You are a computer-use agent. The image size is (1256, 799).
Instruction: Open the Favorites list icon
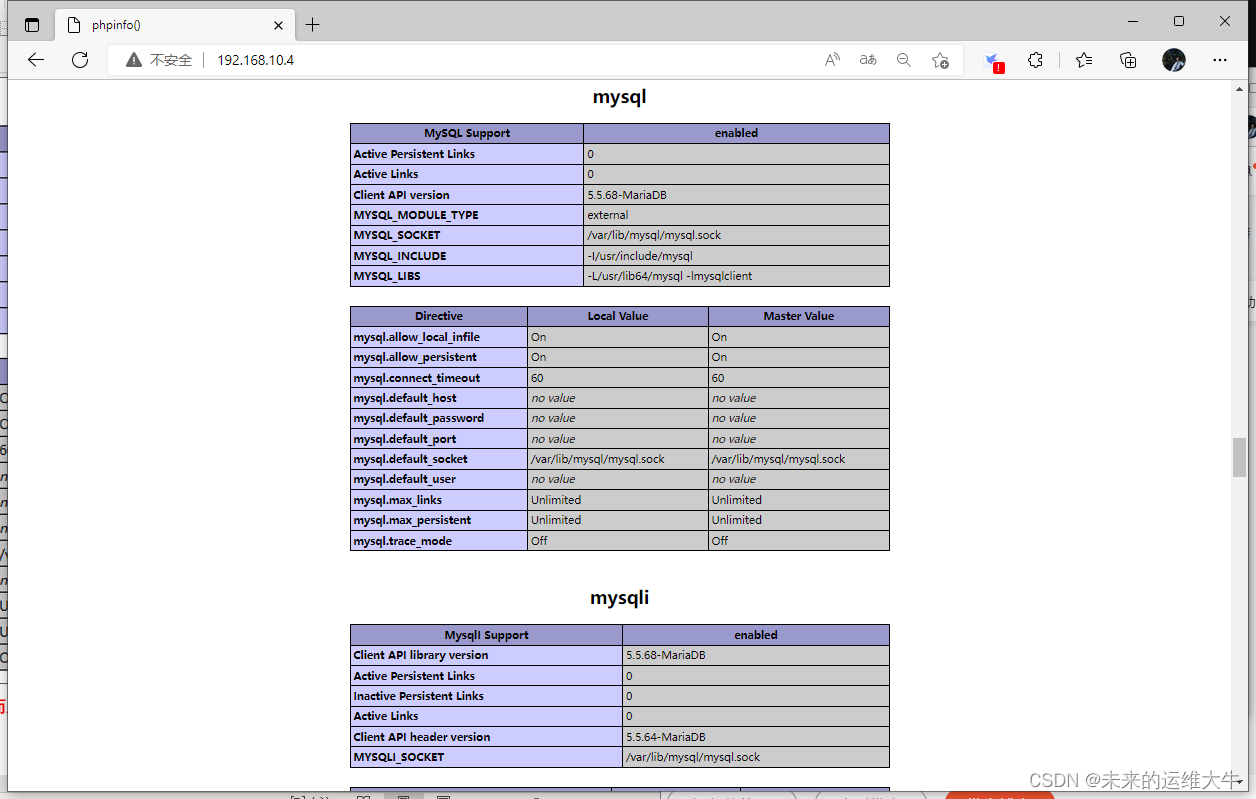[1084, 60]
